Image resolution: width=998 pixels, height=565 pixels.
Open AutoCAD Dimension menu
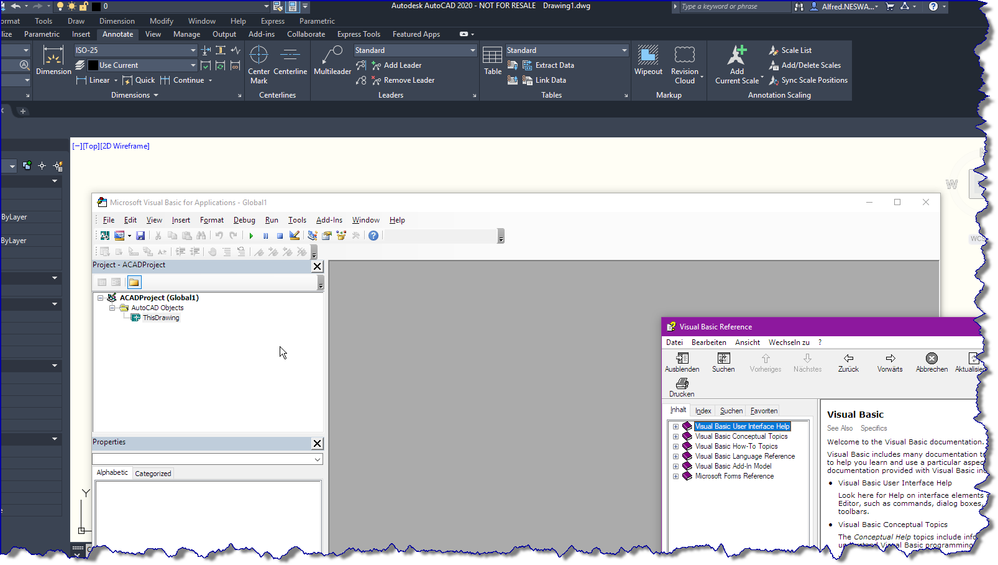coord(116,21)
